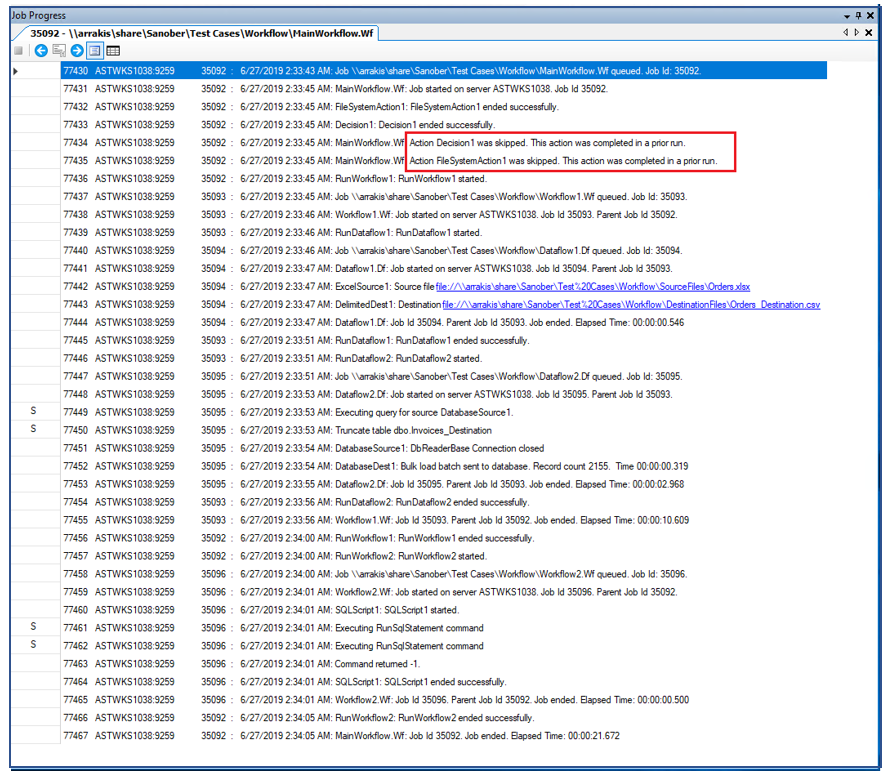Click the Stop job button in toolbar
The image size is (891, 781).
(18, 50)
